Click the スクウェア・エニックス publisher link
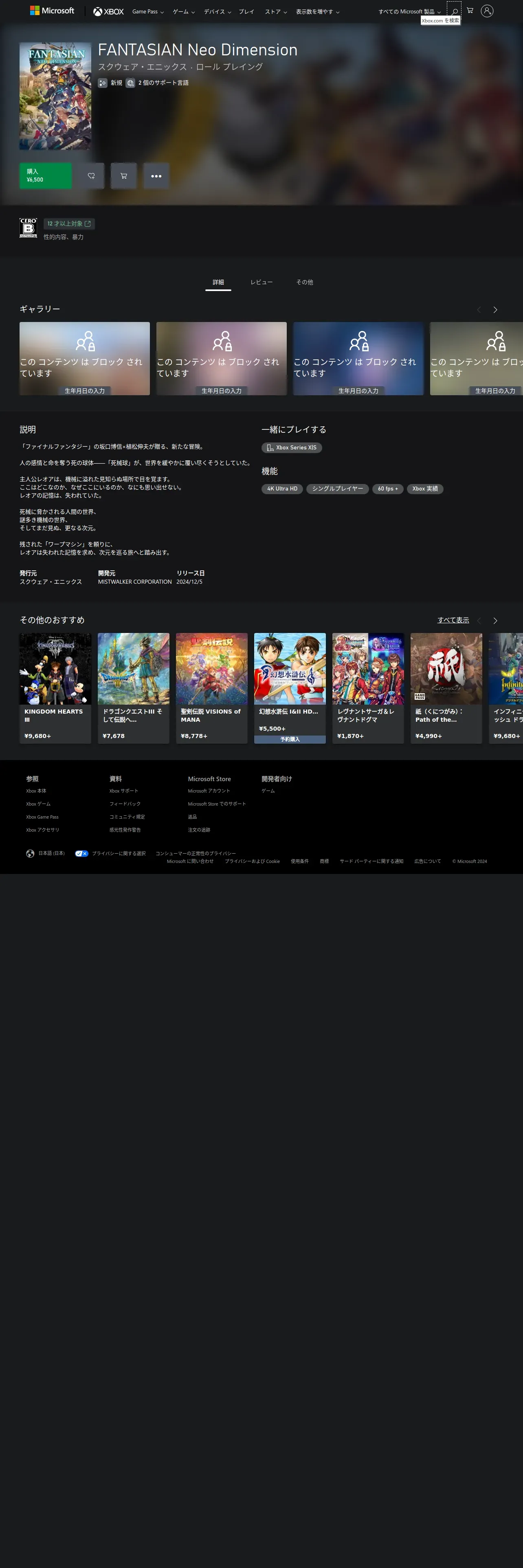 pyautogui.click(x=143, y=67)
